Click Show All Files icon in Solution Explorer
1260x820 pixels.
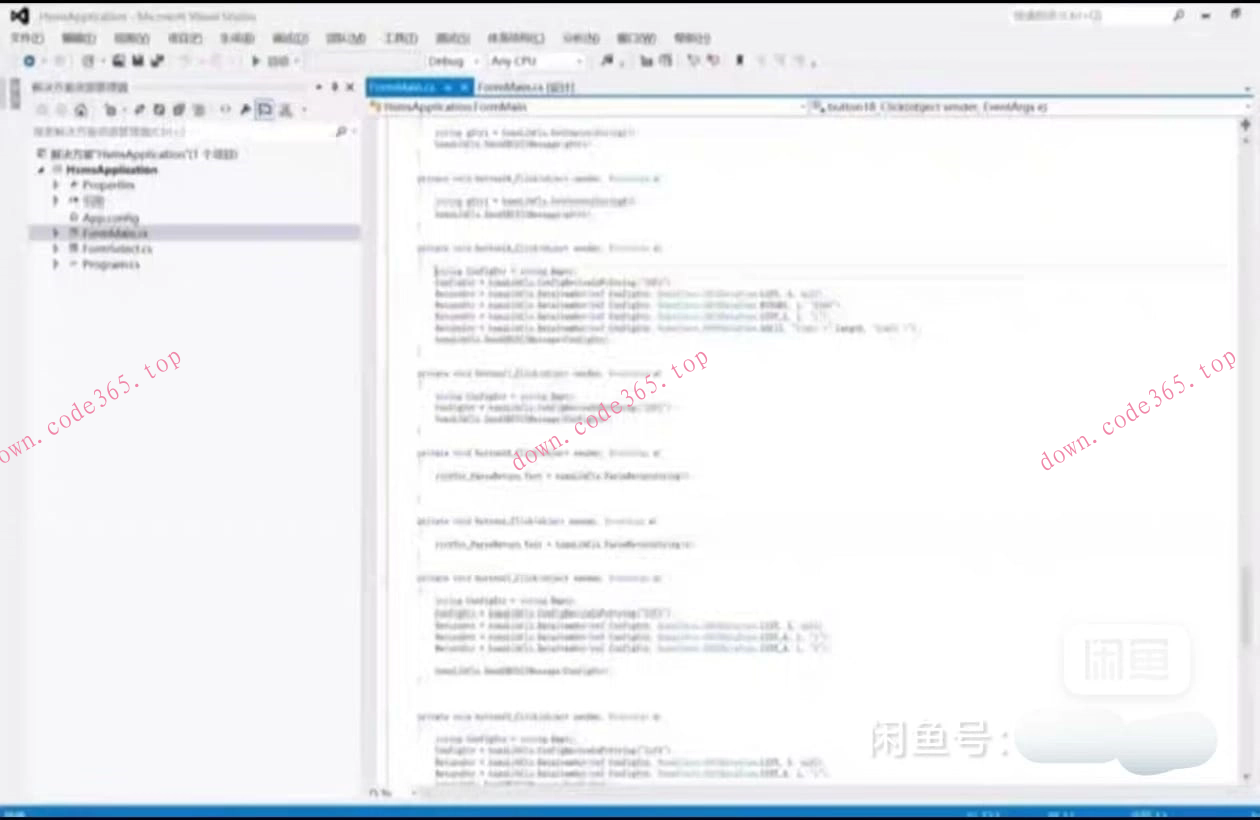click(x=199, y=110)
